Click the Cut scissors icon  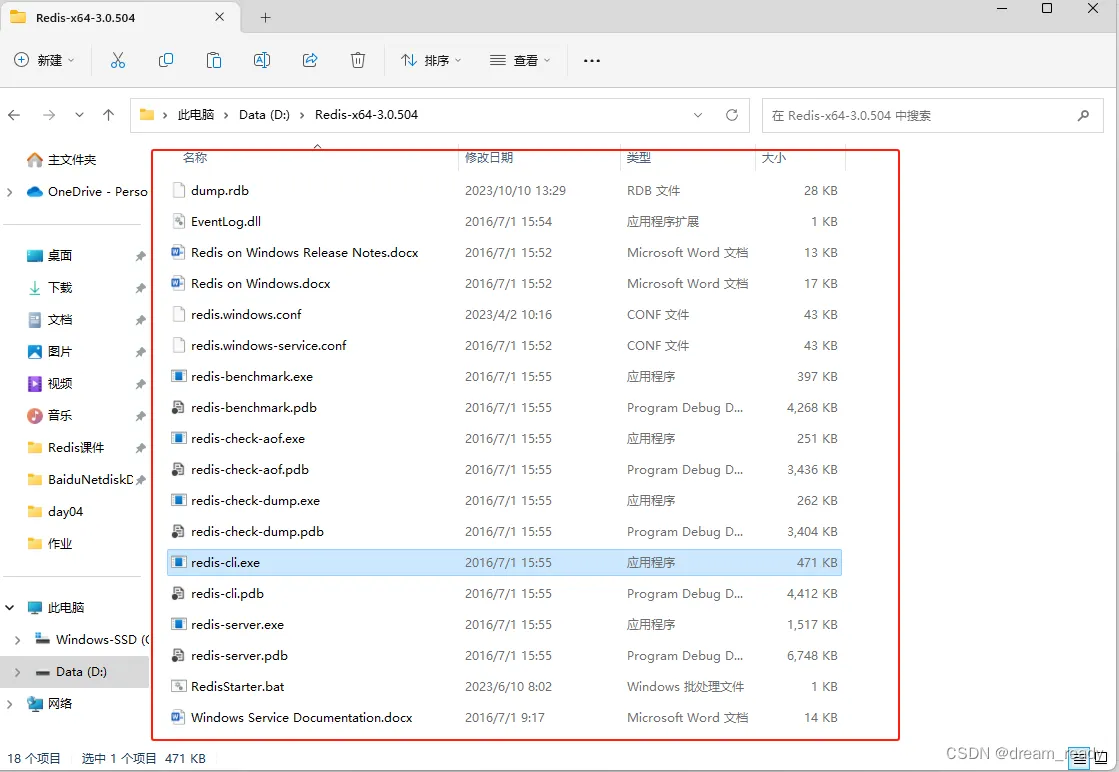tap(118, 61)
